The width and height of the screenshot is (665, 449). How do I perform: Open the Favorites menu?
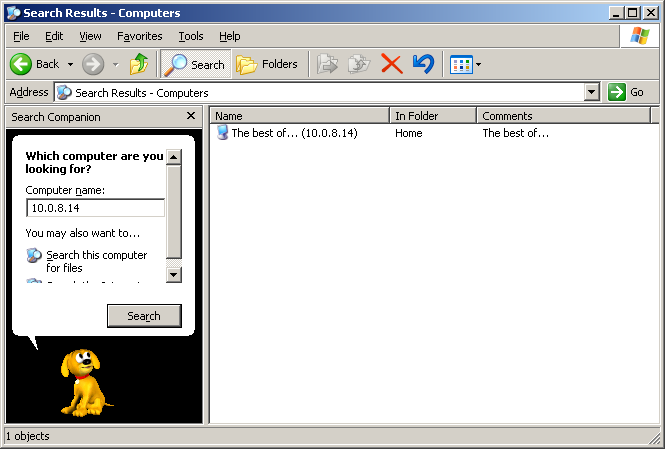pos(139,36)
